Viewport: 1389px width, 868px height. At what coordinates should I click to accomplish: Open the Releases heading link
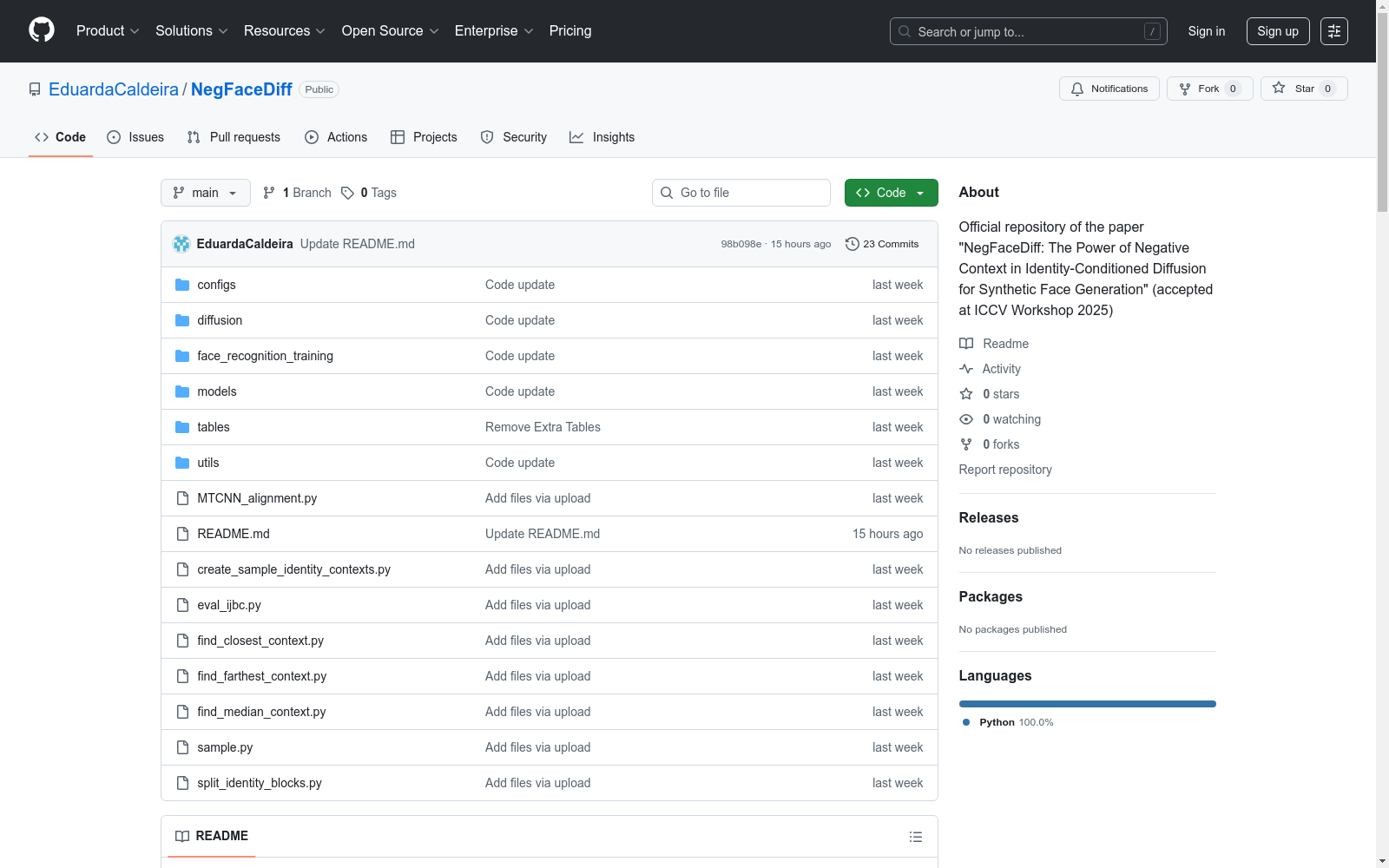[x=989, y=517]
